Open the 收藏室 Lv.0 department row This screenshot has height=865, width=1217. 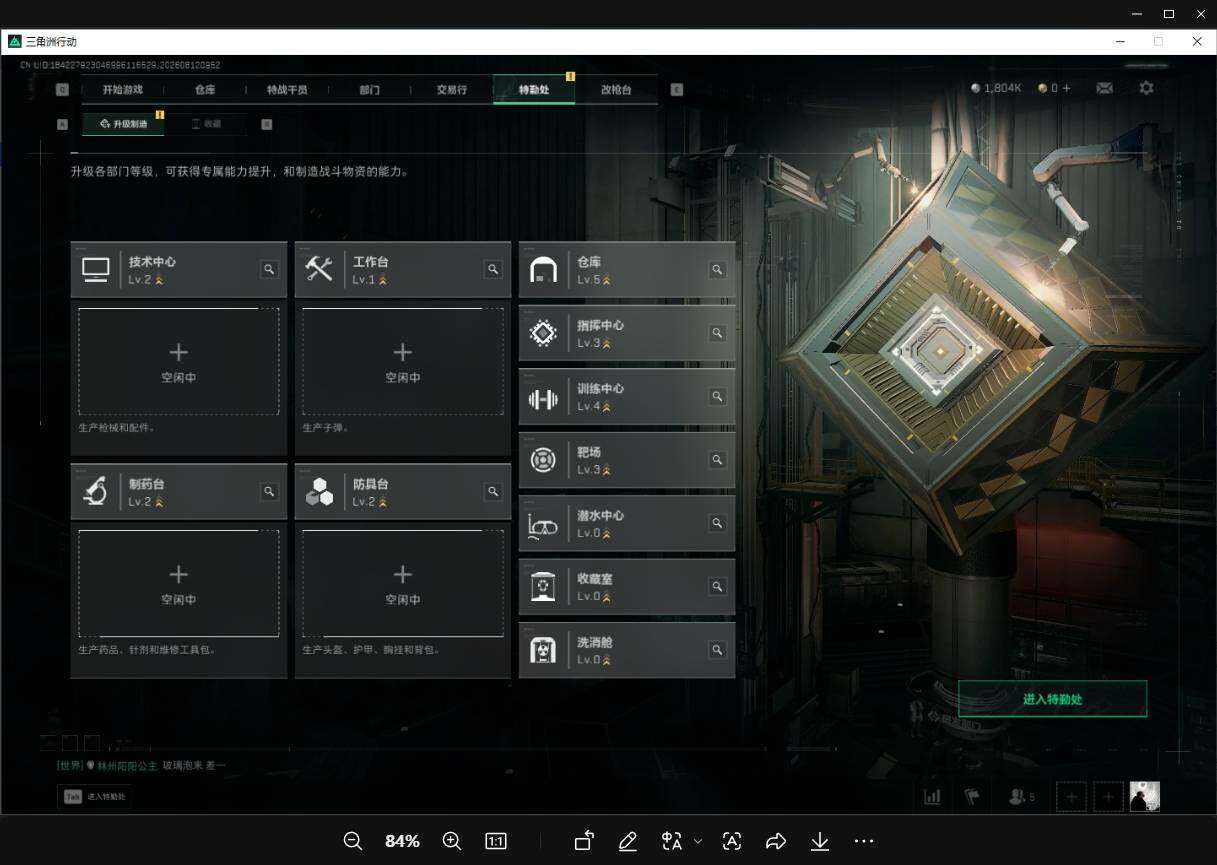[627, 586]
